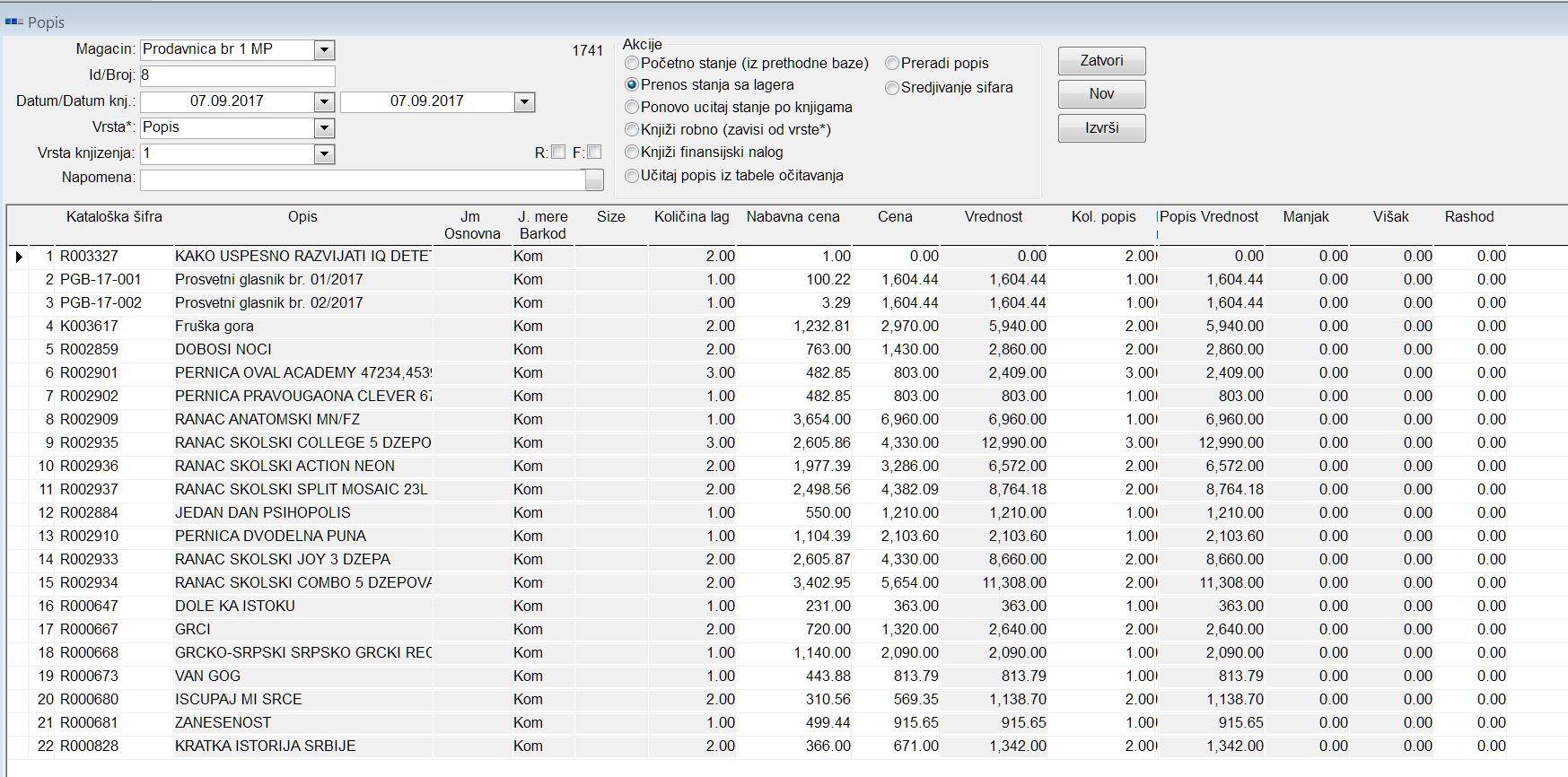Screen dimensions: 1568x777
Task: Create new entry with Nov button
Action: click(1101, 94)
